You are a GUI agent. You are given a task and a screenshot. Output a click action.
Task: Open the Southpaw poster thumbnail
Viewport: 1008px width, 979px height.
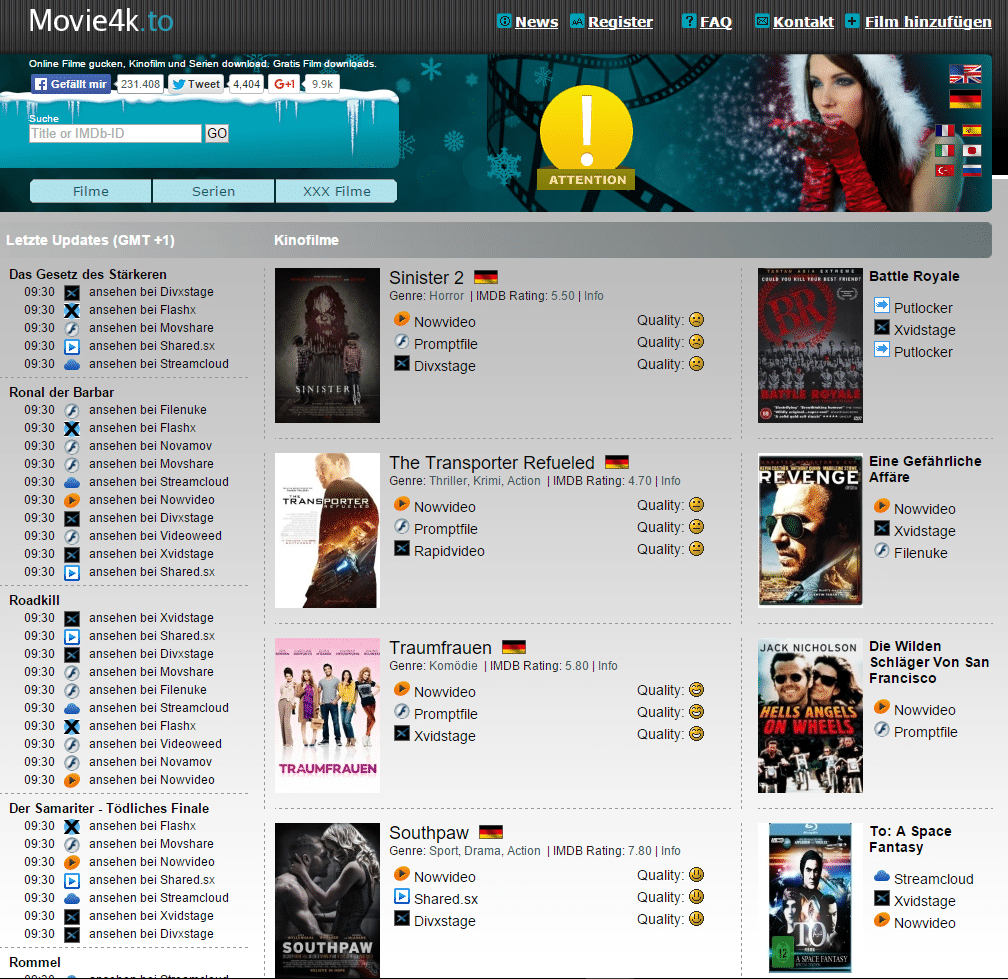coord(327,900)
